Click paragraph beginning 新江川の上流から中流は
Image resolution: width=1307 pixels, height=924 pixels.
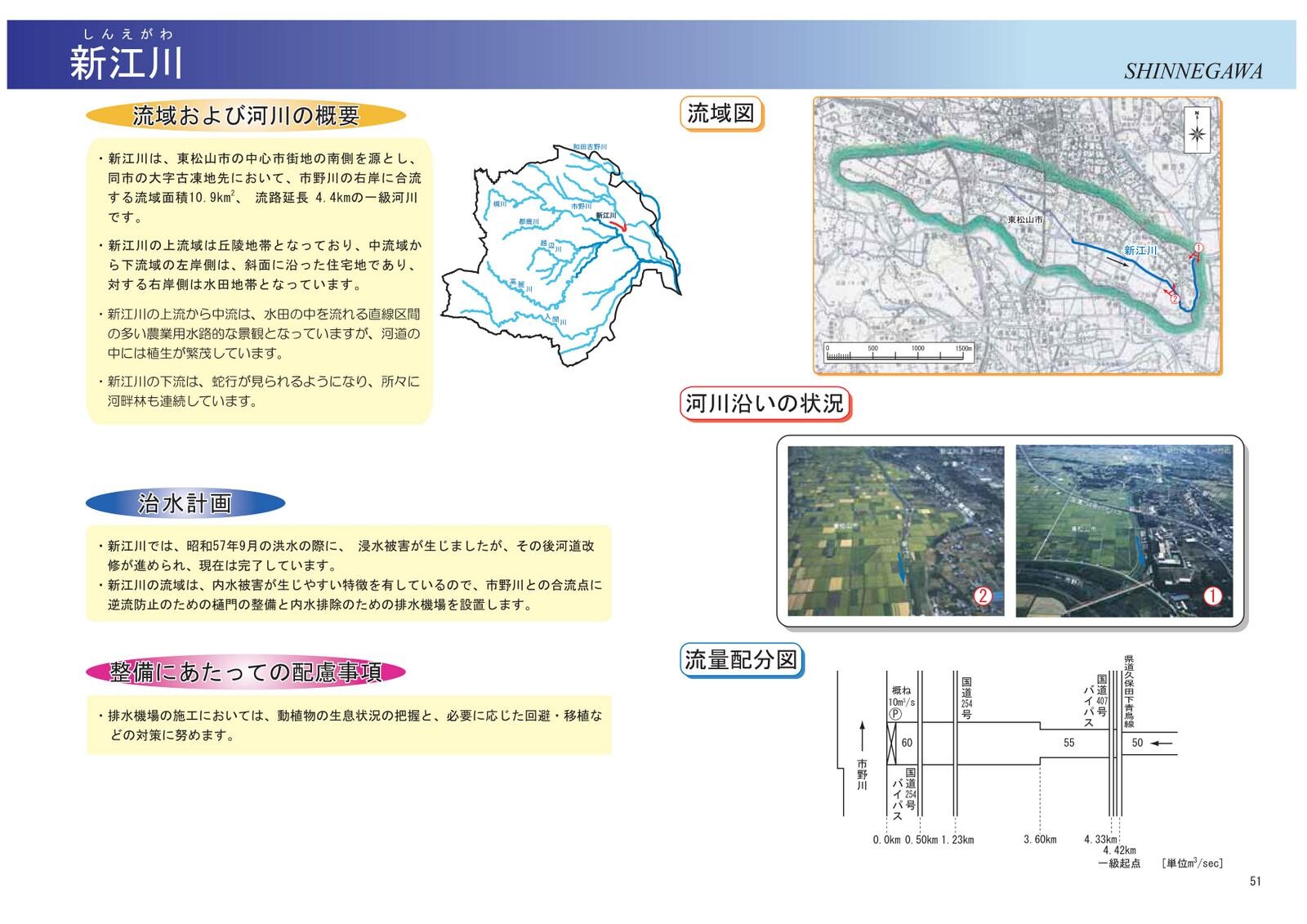click(x=259, y=333)
